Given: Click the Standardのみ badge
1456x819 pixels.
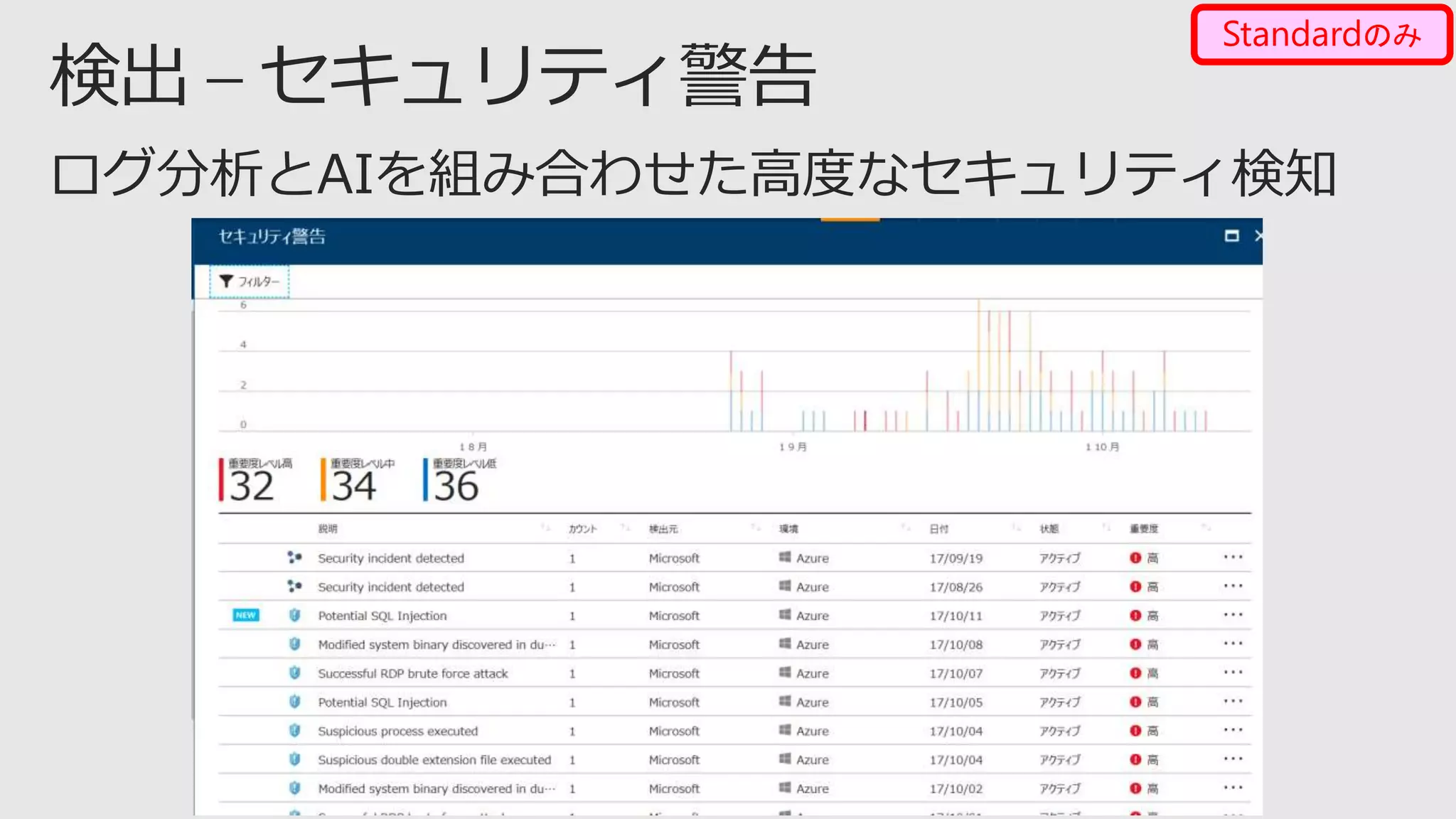Looking at the screenshot, I should coord(1322,34).
